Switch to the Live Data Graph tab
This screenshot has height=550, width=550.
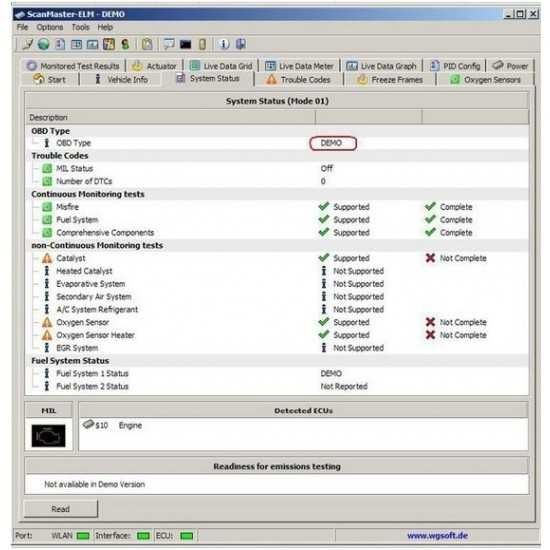point(381,66)
